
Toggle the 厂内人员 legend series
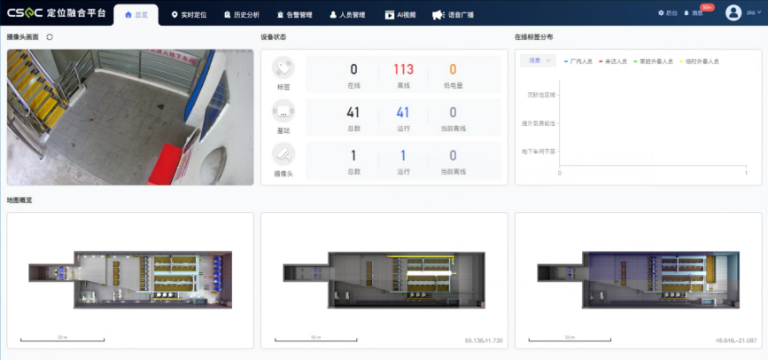point(578,62)
